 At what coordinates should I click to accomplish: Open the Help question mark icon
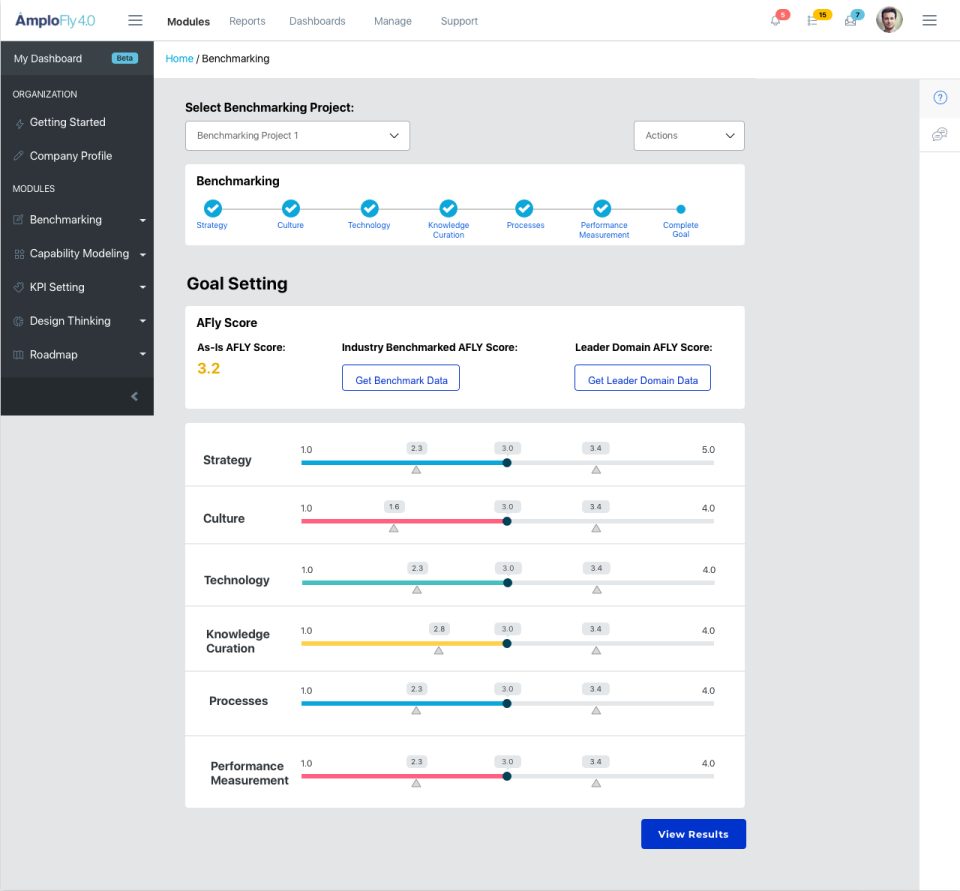click(x=939, y=97)
